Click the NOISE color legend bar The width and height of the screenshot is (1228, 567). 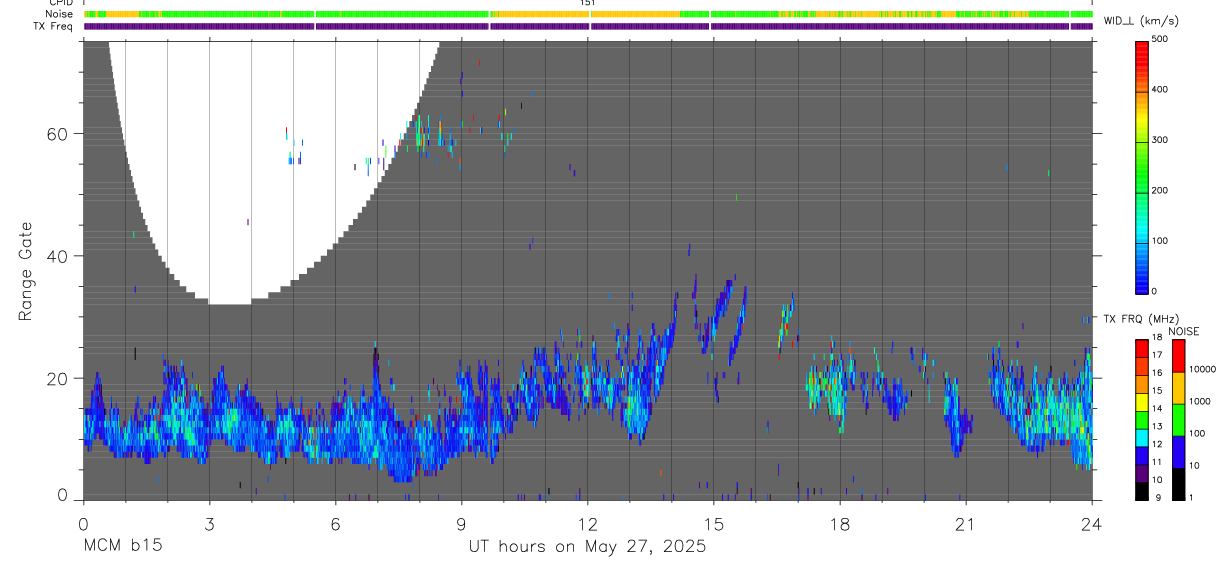tap(1178, 419)
